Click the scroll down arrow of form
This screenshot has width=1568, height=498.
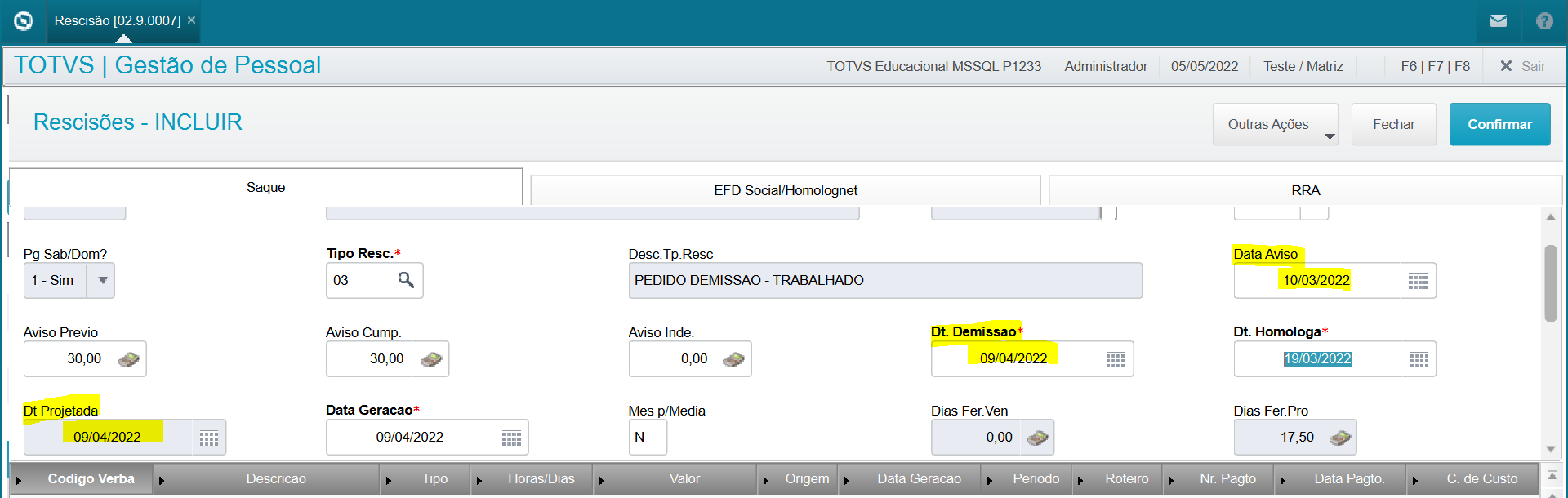pos(1550,449)
